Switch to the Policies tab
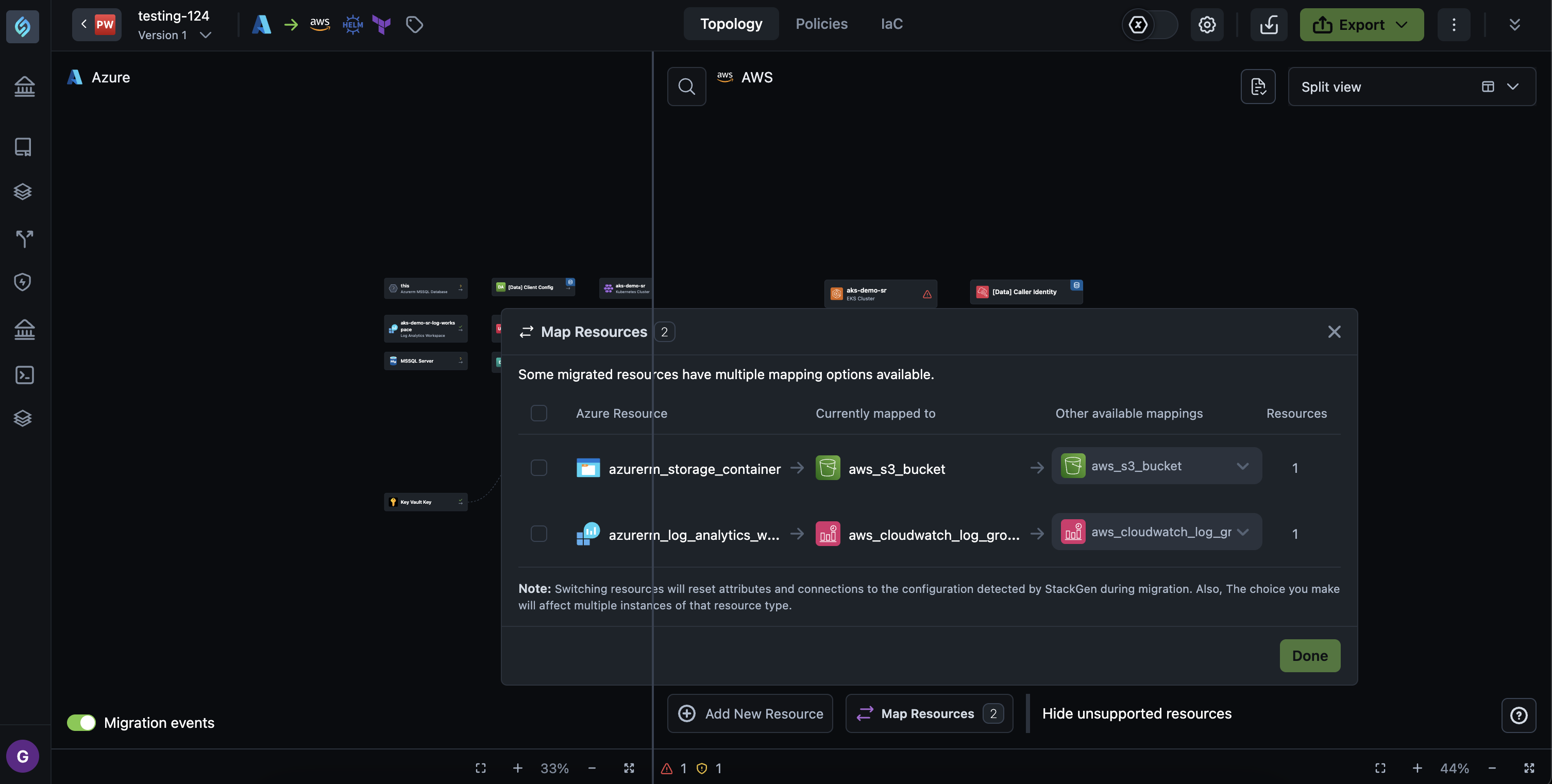 point(821,24)
